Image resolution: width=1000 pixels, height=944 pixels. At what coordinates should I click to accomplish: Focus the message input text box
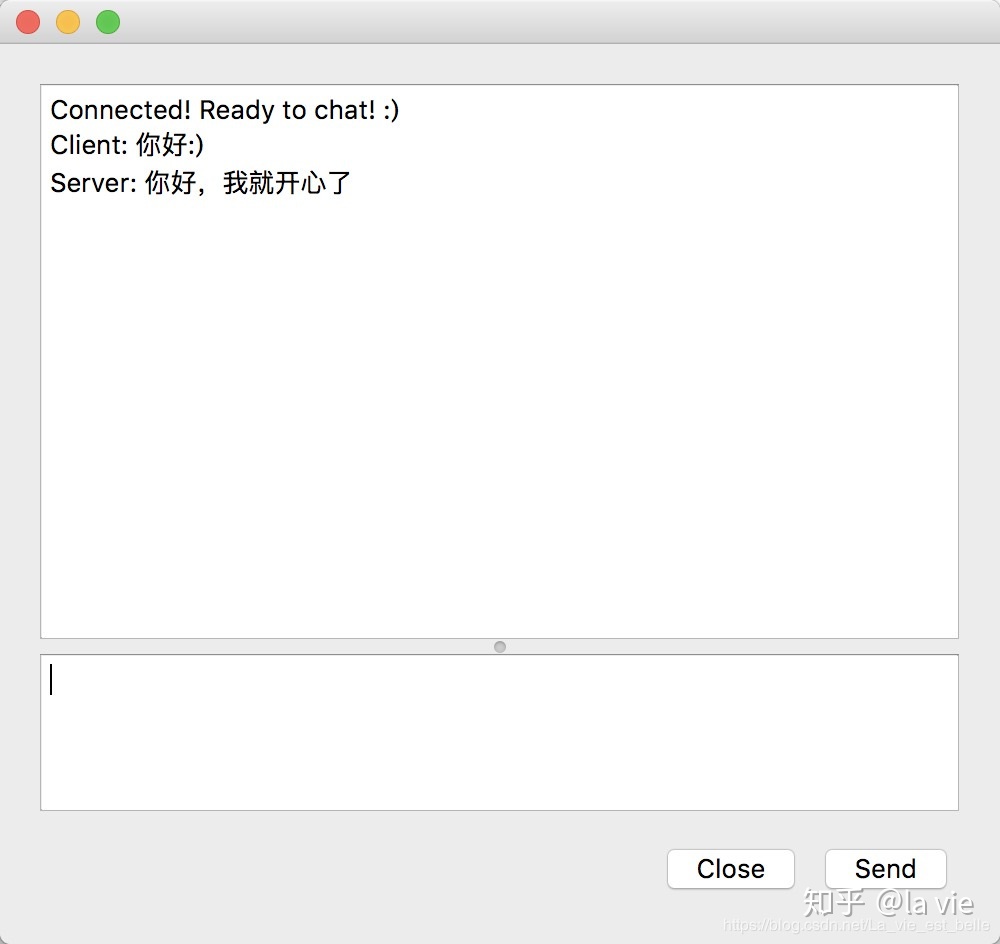click(x=499, y=732)
